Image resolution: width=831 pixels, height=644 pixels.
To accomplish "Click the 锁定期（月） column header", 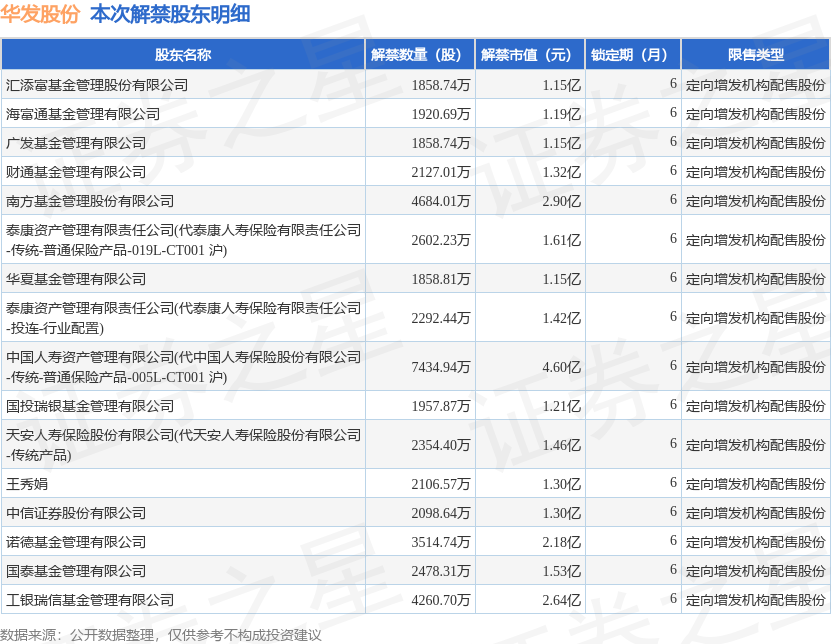I will tap(633, 55).
